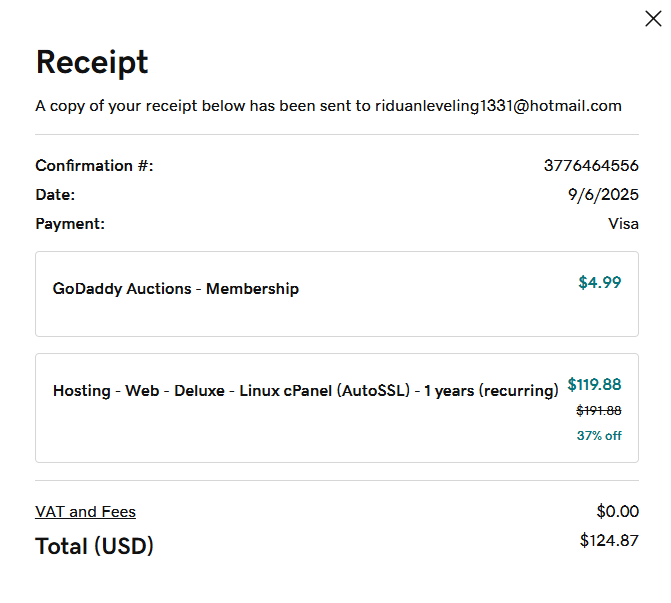Close the receipt dialog with the X
The height and width of the screenshot is (603, 671).
tap(653, 18)
